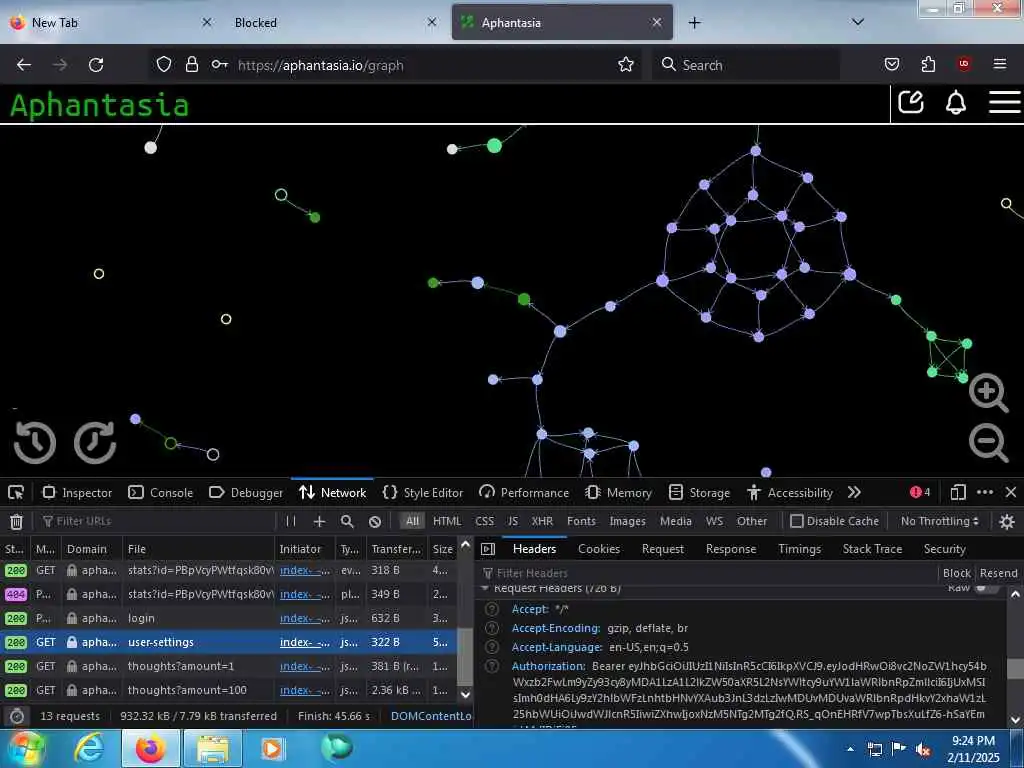The height and width of the screenshot is (768, 1024).
Task: Pause network request recording
Action: pyautogui.click(x=291, y=521)
